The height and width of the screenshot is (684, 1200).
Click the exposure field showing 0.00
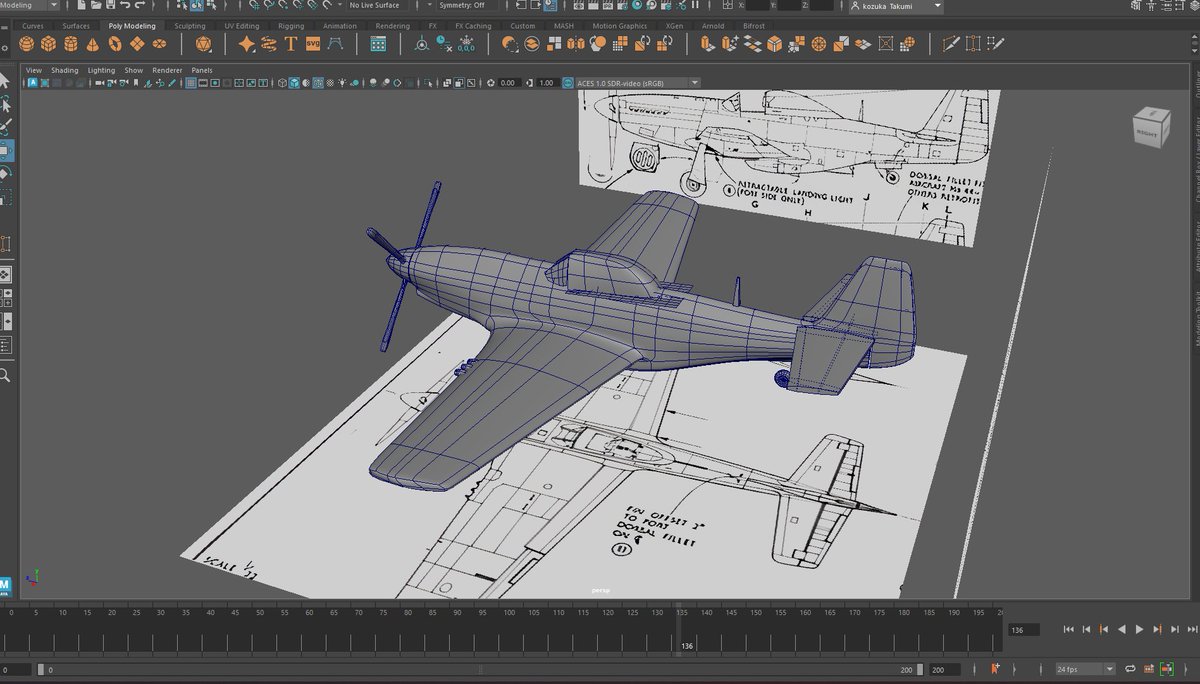click(x=508, y=83)
